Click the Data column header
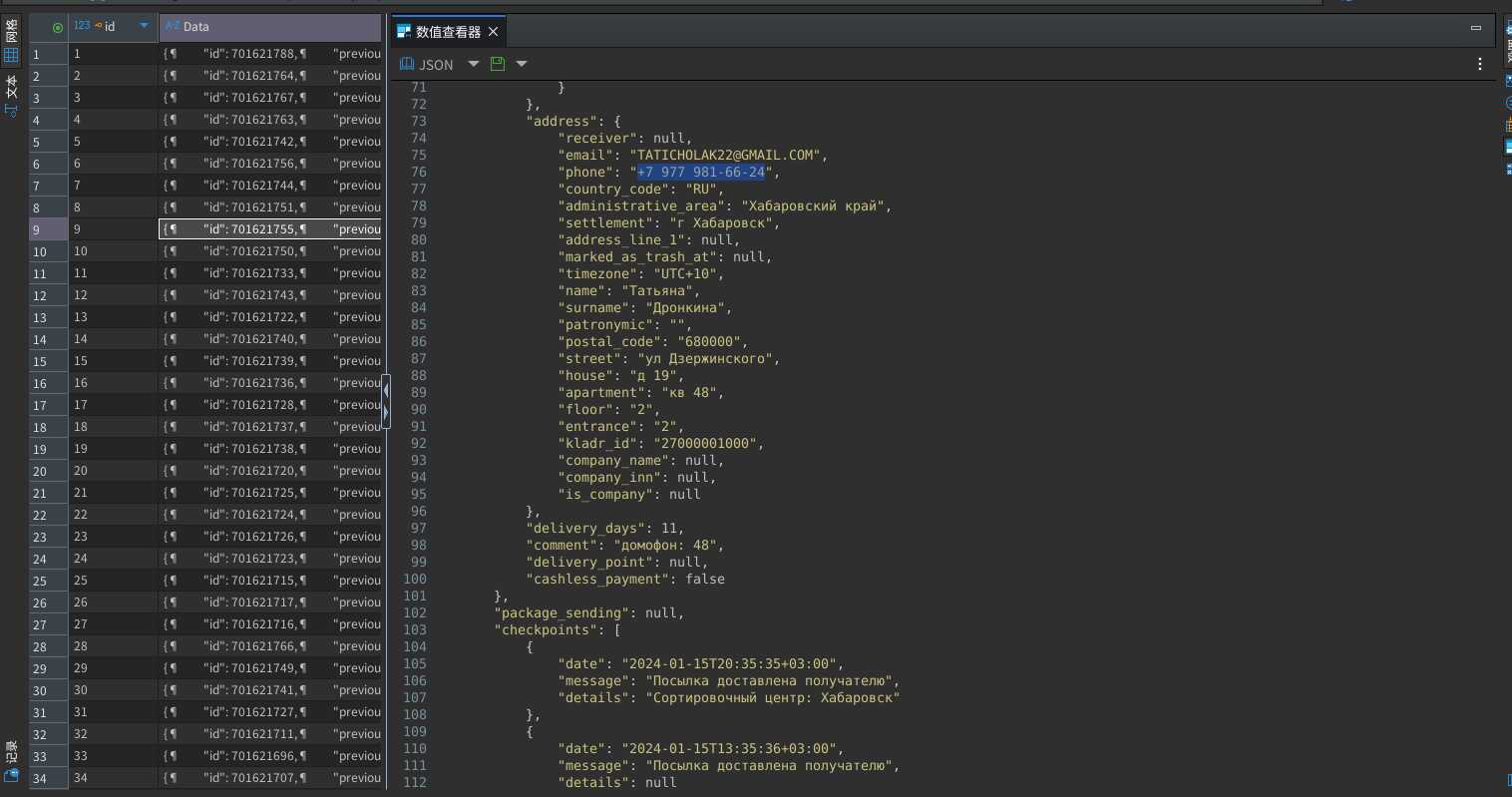The image size is (1512, 797). click(x=271, y=27)
